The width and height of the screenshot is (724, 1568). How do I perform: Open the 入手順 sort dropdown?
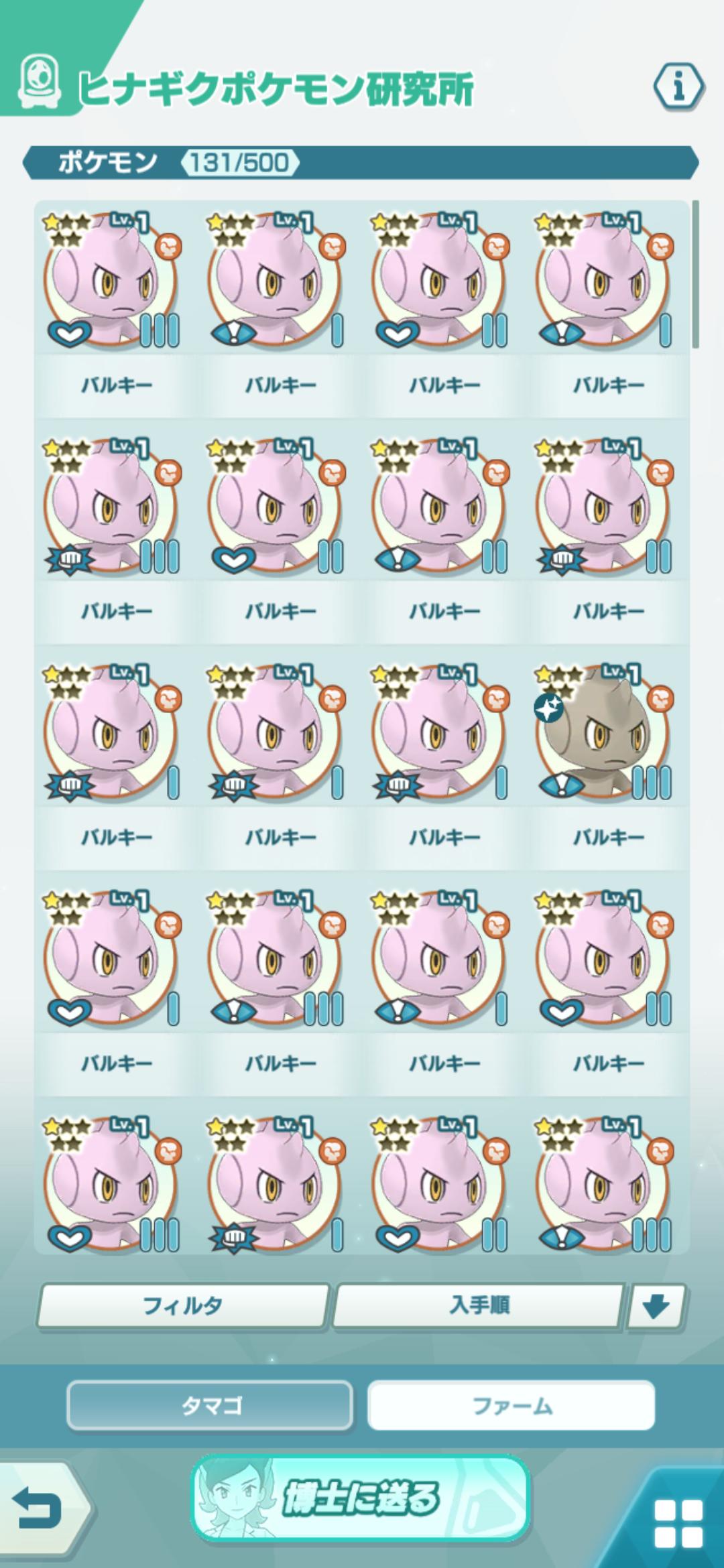(479, 1305)
